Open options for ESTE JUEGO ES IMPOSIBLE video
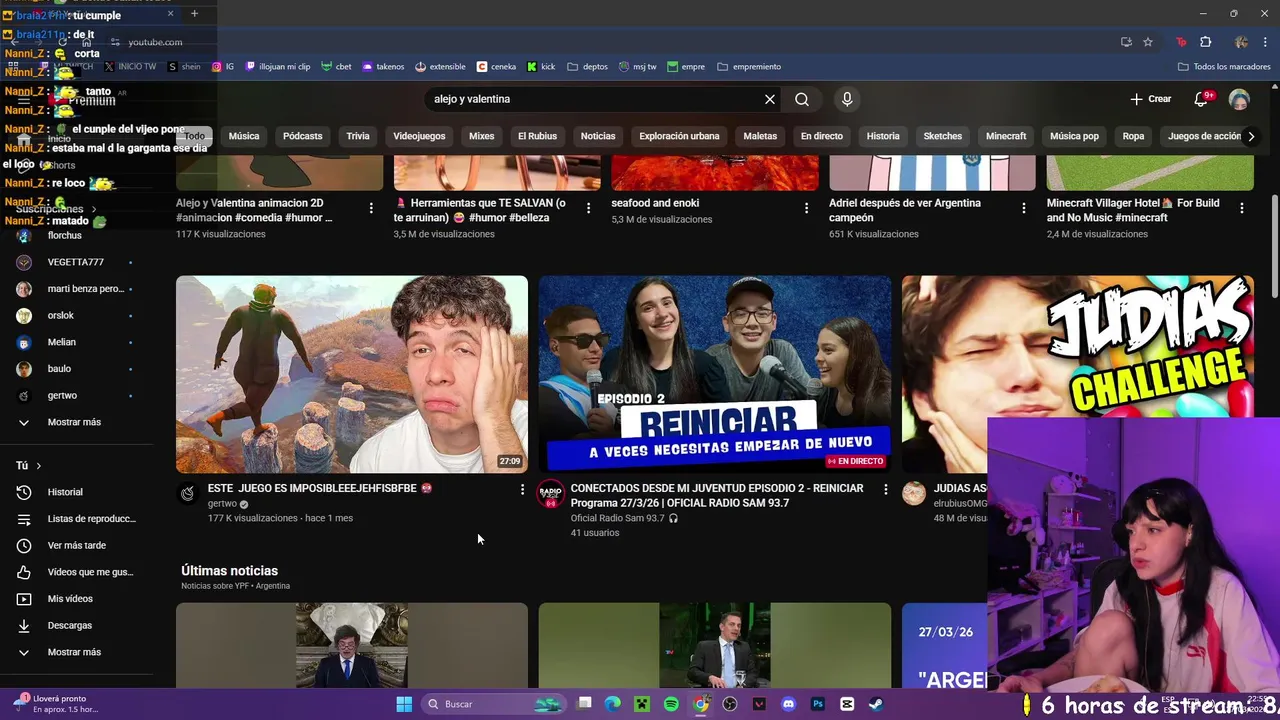The height and width of the screenshot is (720, 1280). tap(522, 489)
